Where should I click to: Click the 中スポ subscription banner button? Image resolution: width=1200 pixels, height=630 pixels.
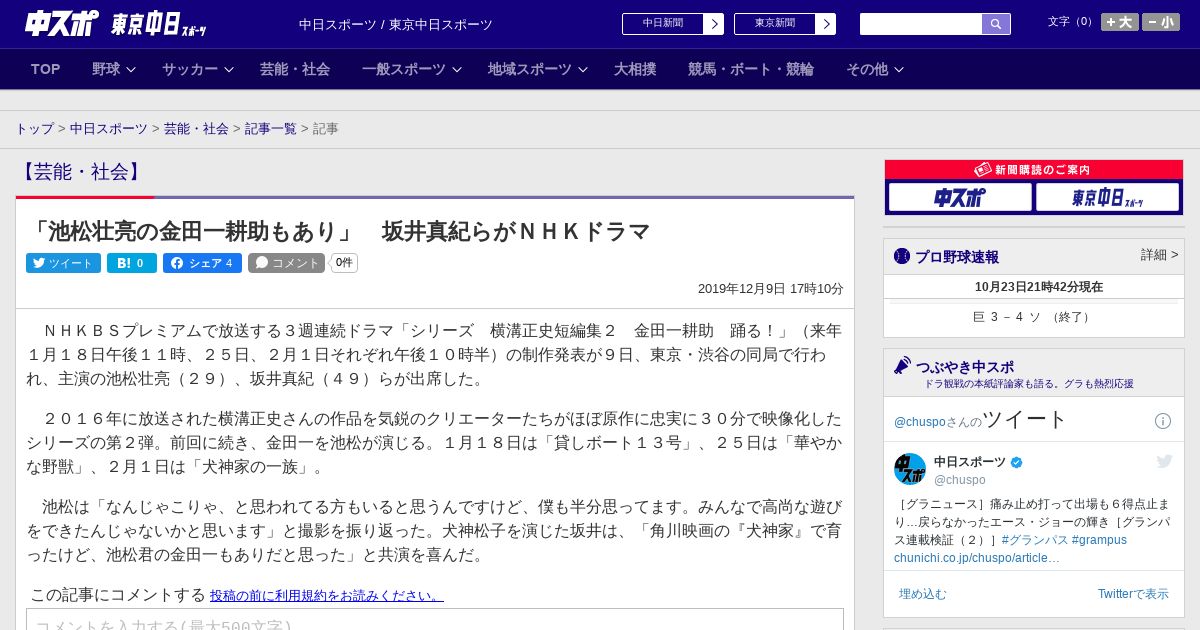[960, 197]
